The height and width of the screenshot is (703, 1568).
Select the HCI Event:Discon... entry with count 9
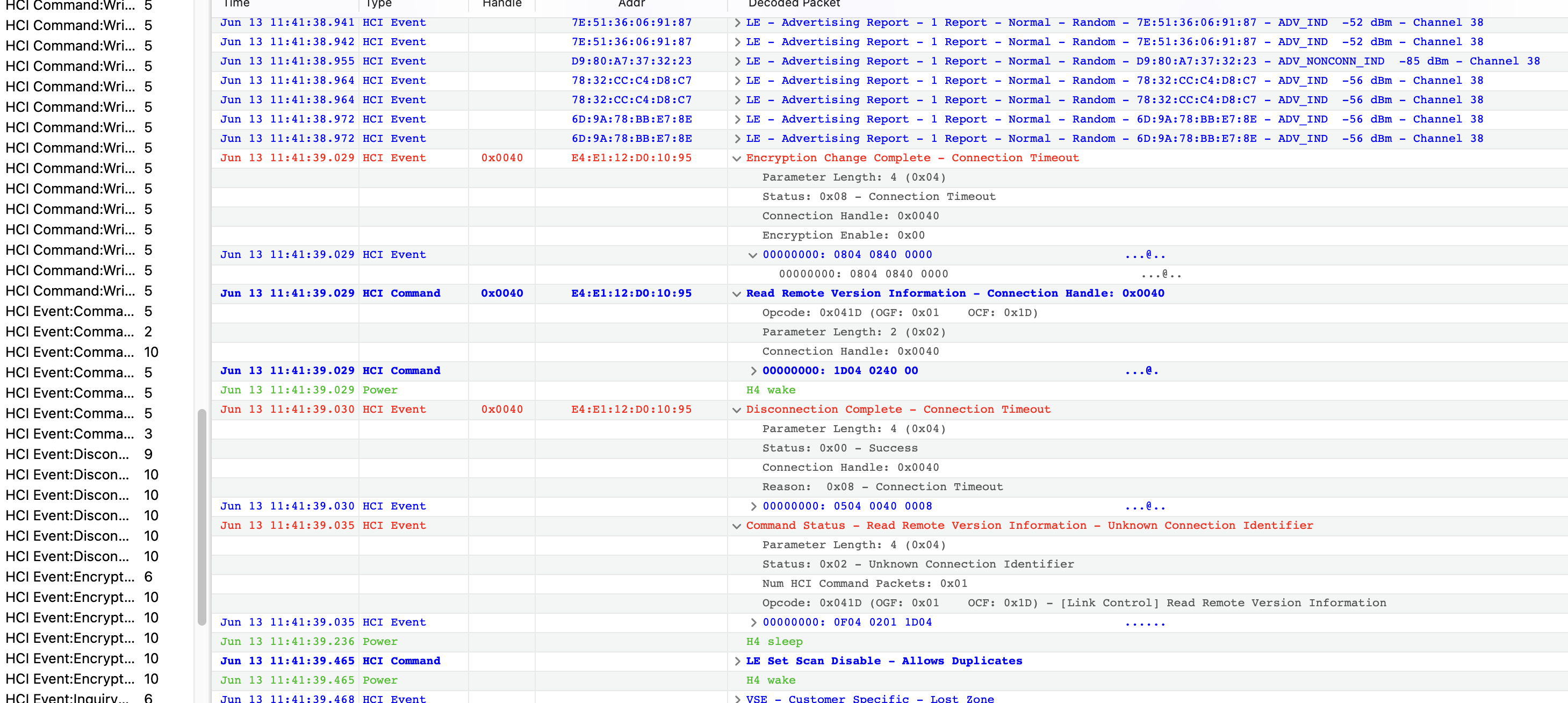tap(67, 454)
